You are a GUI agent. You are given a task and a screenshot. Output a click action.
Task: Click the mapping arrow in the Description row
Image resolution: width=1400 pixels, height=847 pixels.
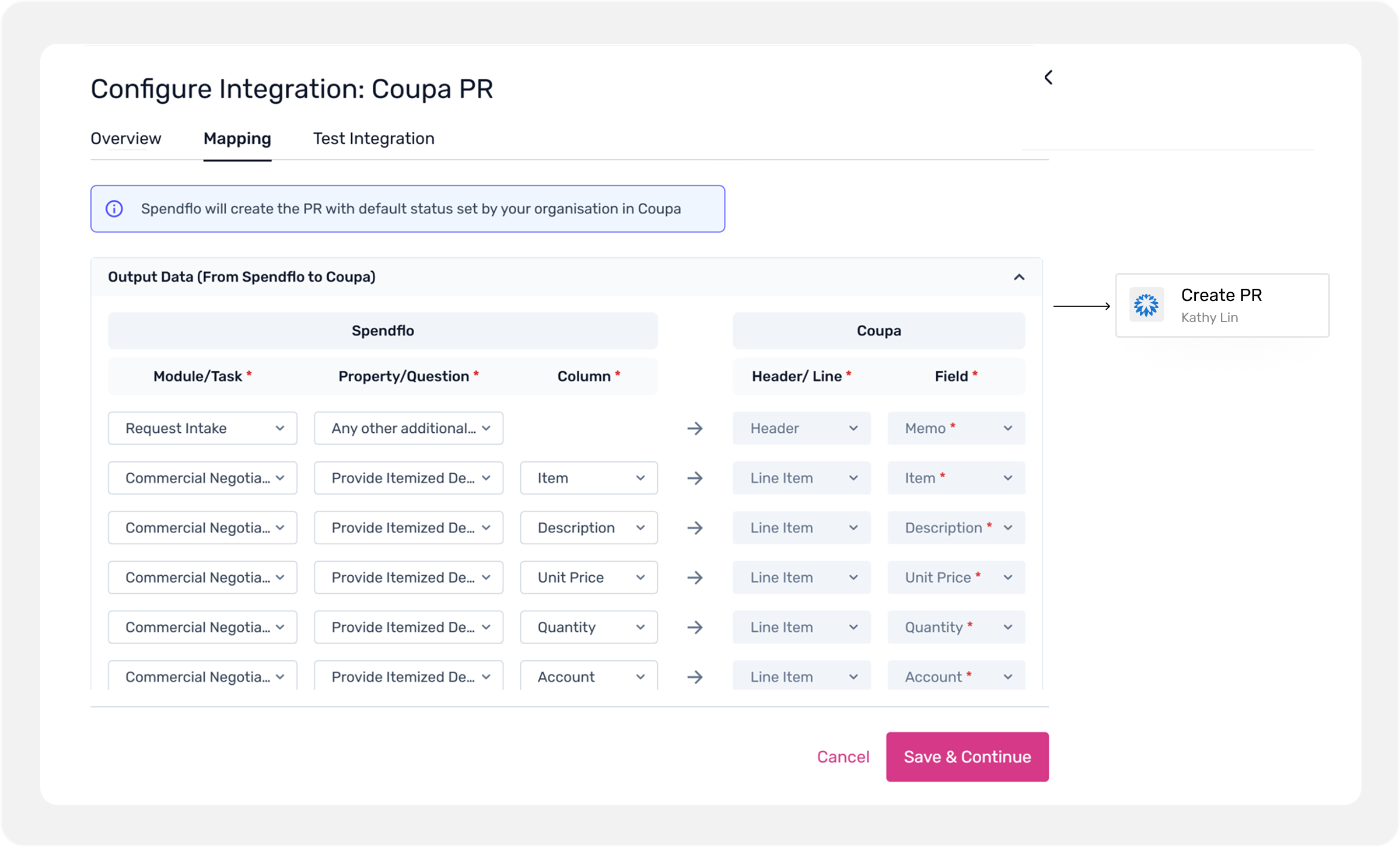click(x=694, y=528)
